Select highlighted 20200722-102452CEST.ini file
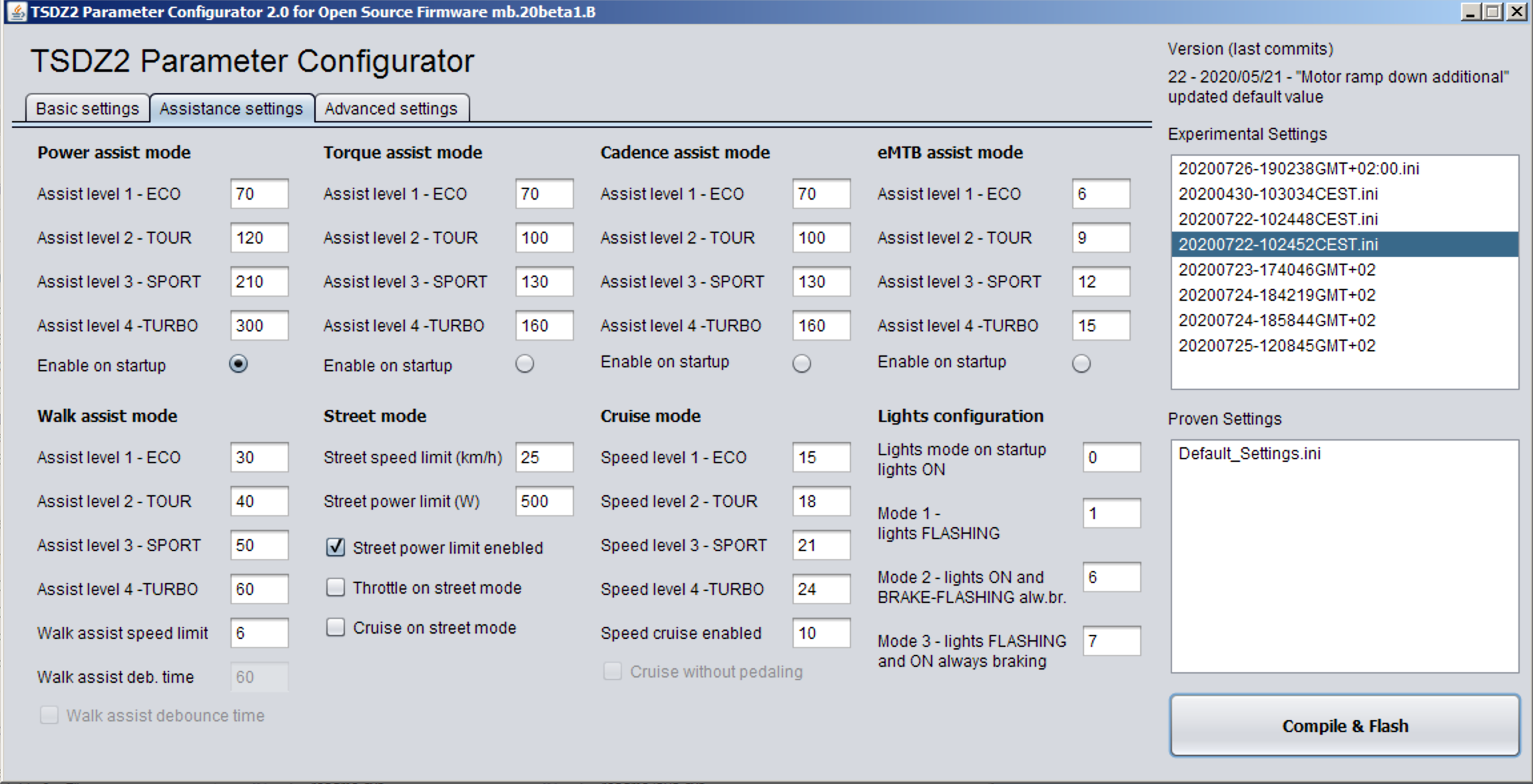 coord(1345,244)
